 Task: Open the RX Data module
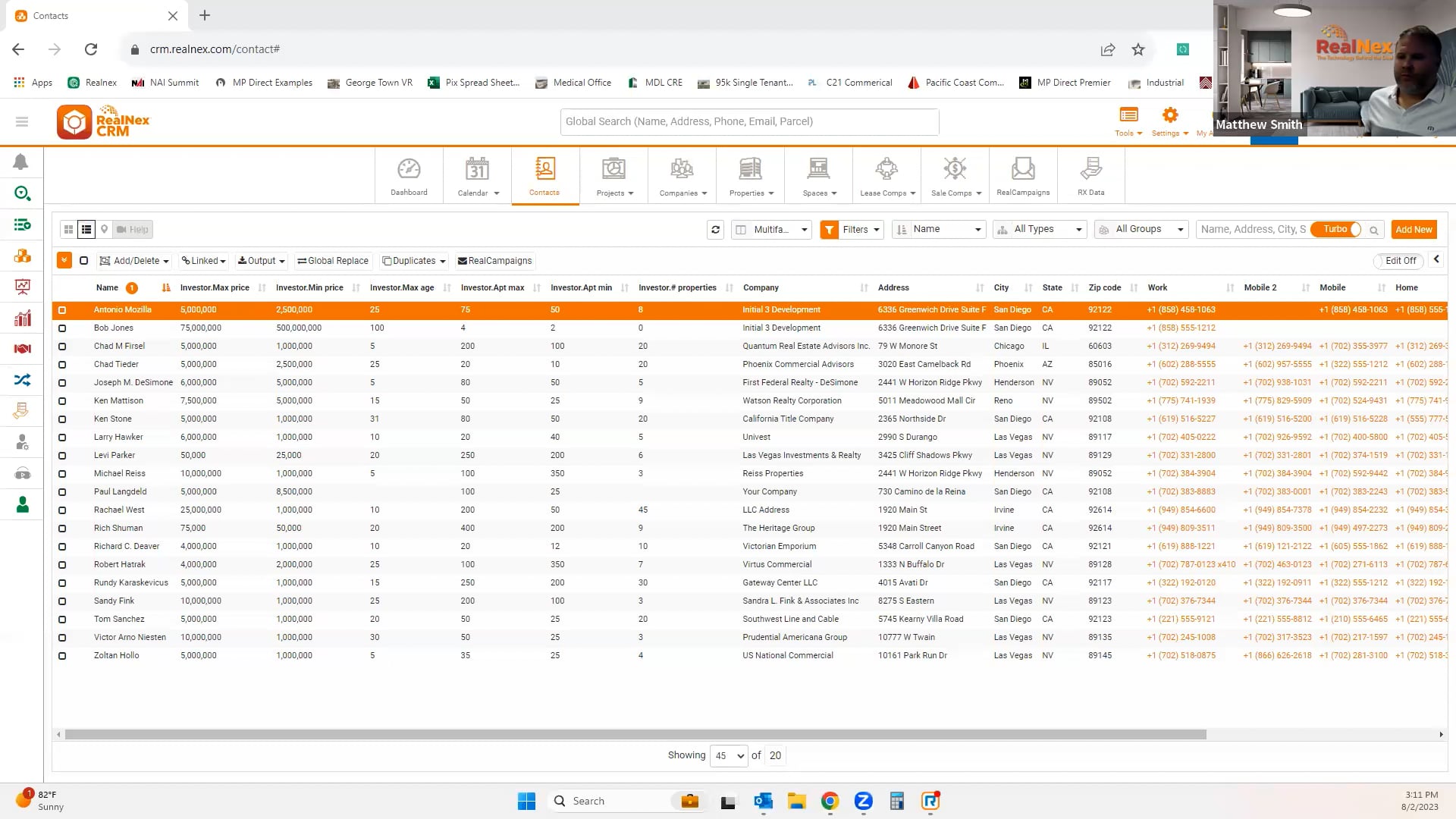pos(1090,177)
